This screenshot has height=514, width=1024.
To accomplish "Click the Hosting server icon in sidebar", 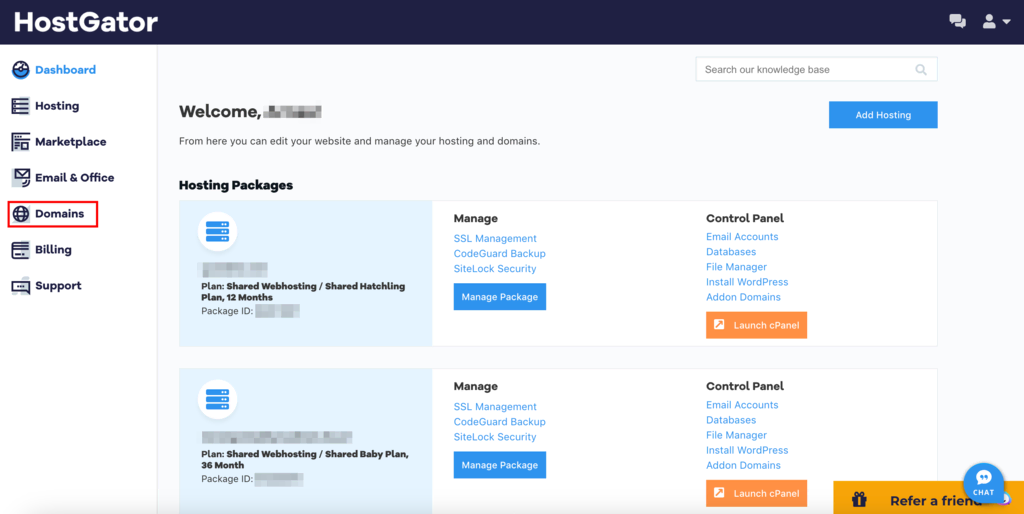I will point(21,106).
